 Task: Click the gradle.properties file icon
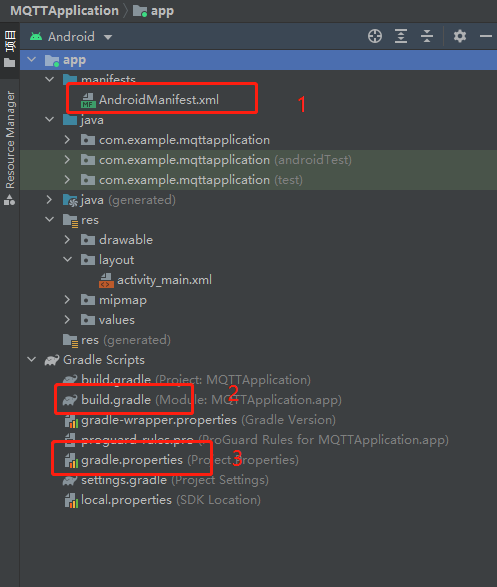click(71, 460)
